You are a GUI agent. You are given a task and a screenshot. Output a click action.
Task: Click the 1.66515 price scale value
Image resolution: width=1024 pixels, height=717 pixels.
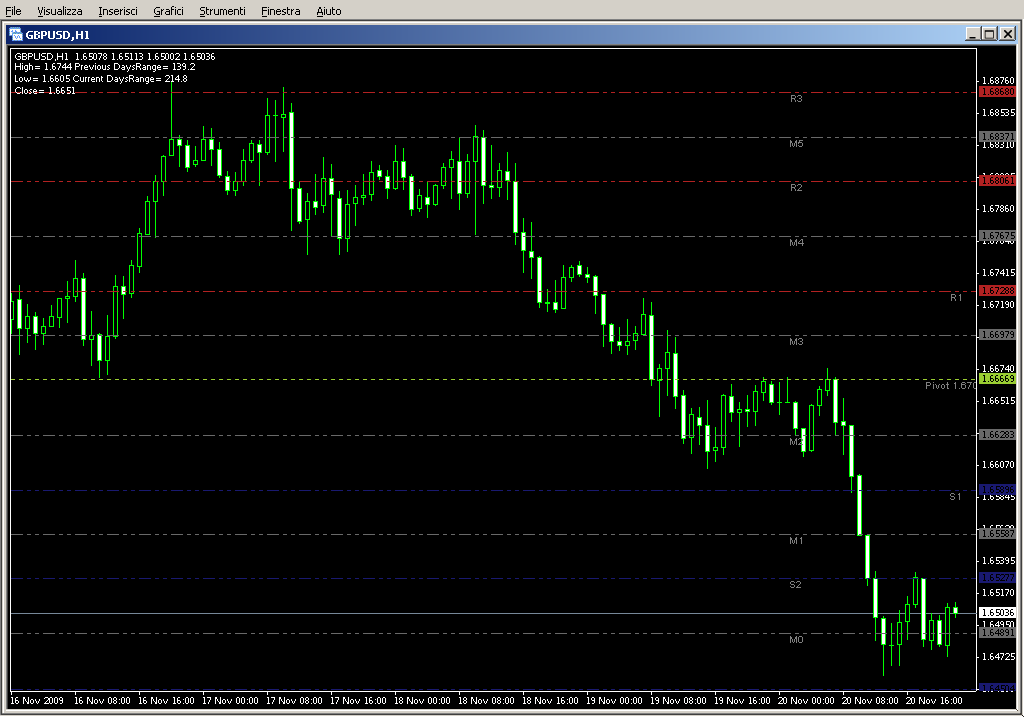tap(999, 401)
